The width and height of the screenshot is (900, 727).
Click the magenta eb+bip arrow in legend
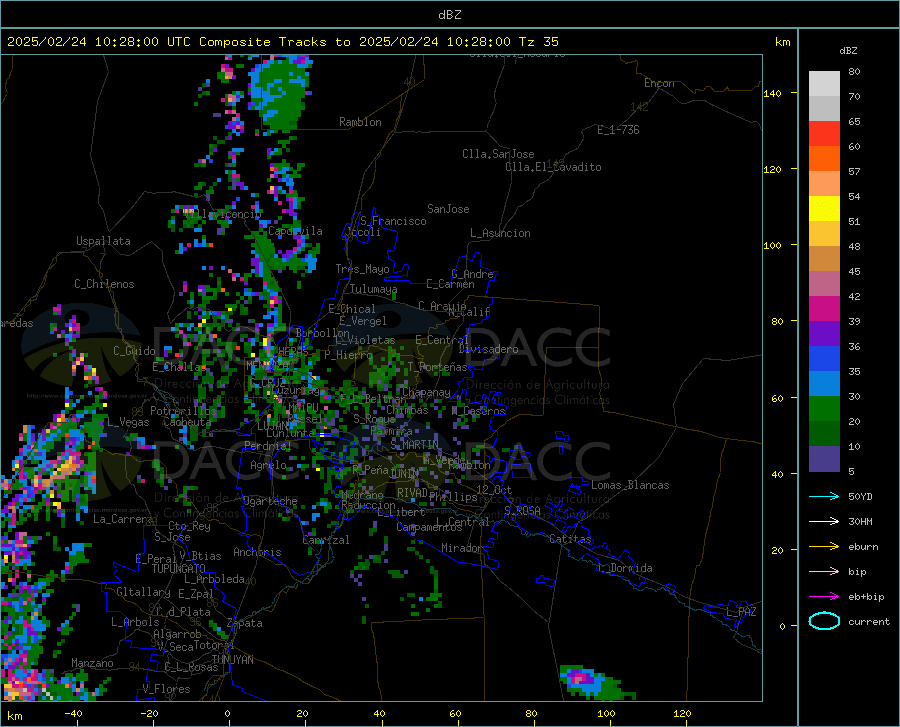point(824,597)
